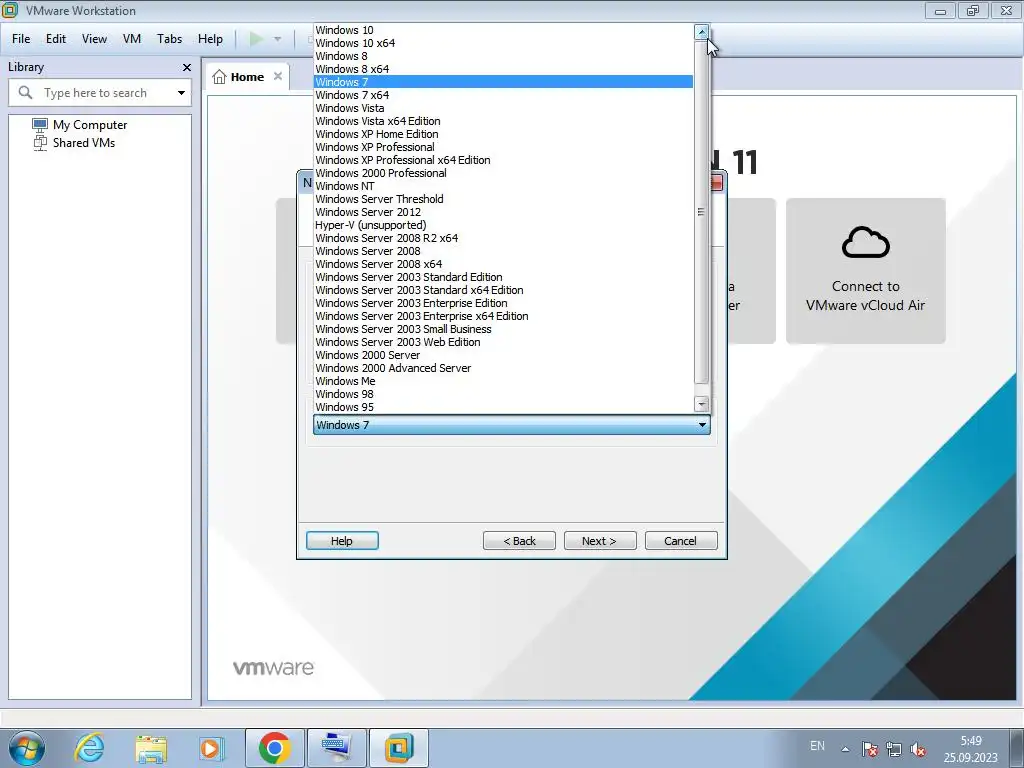Choose Windows 98 from the list
The width and height of the screenshot is (1024, 768).
pyautogui.click(x=504, y=394)
